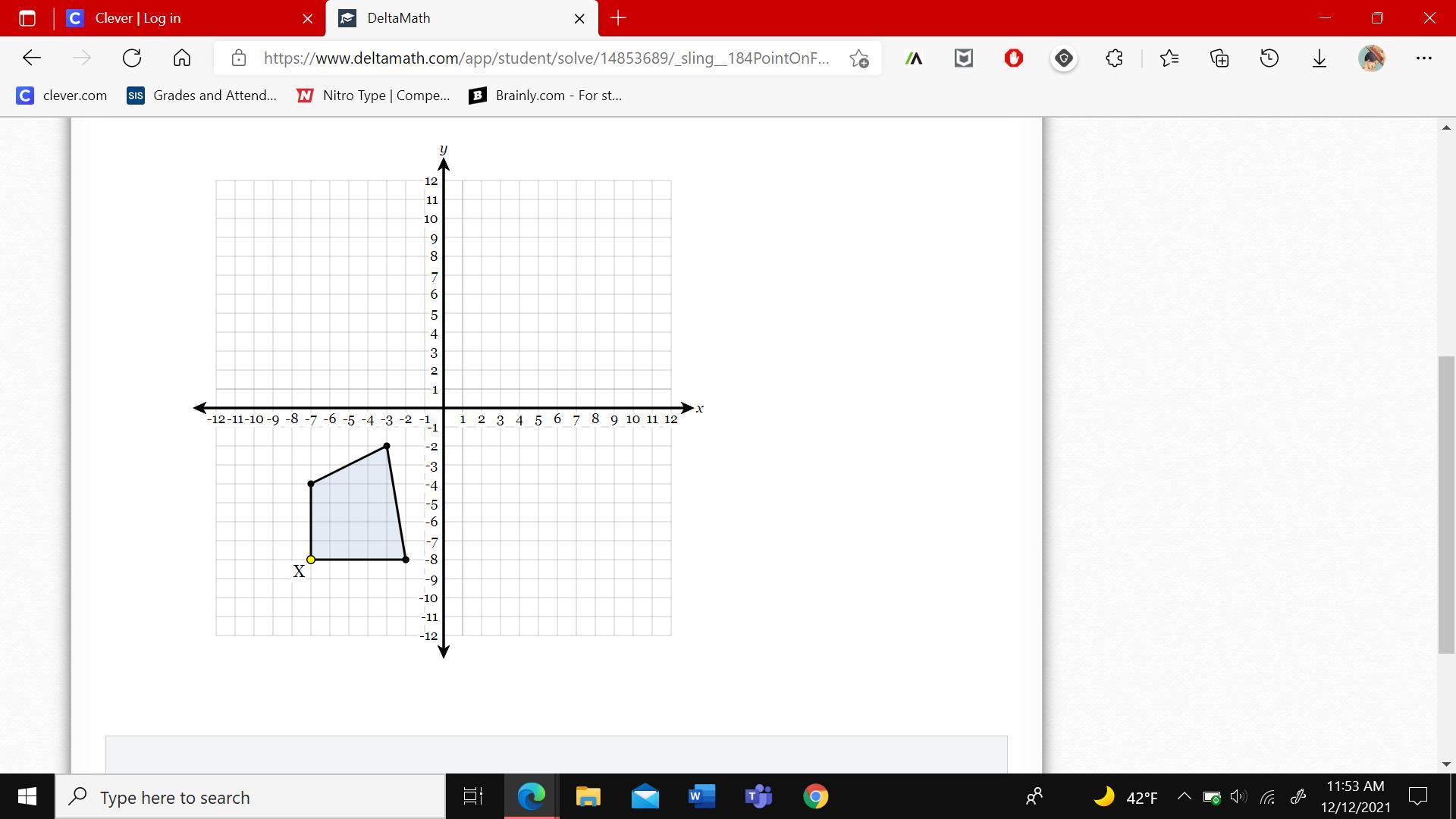Open the downloads arrow icon
1456x819 pixels.
pyautogui.click(x=1319, y=58)
